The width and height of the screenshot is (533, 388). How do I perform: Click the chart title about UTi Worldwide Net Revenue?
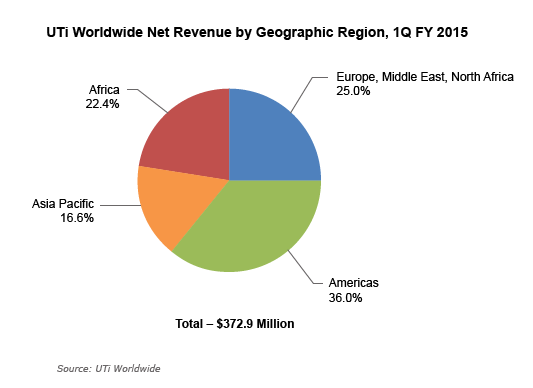tap(257, 33)
